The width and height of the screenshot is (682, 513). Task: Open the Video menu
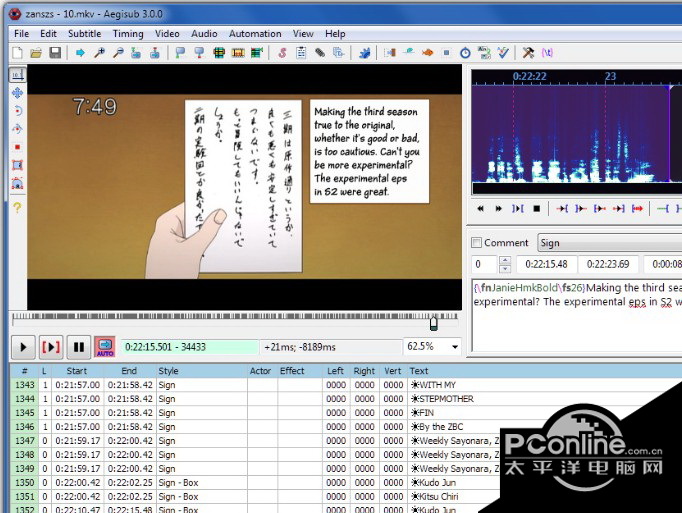pos(167,34)
